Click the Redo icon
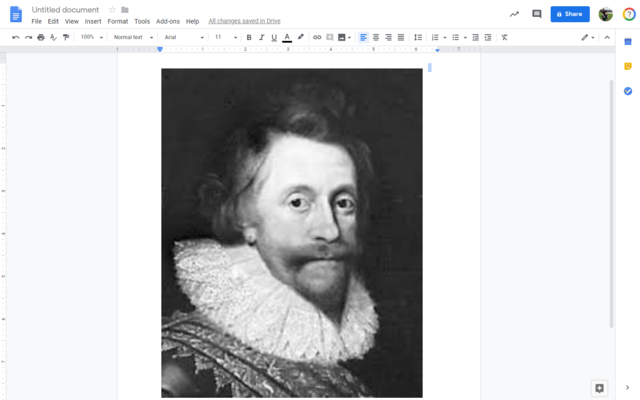Screen dimensions: 640x400 [28, 37]
